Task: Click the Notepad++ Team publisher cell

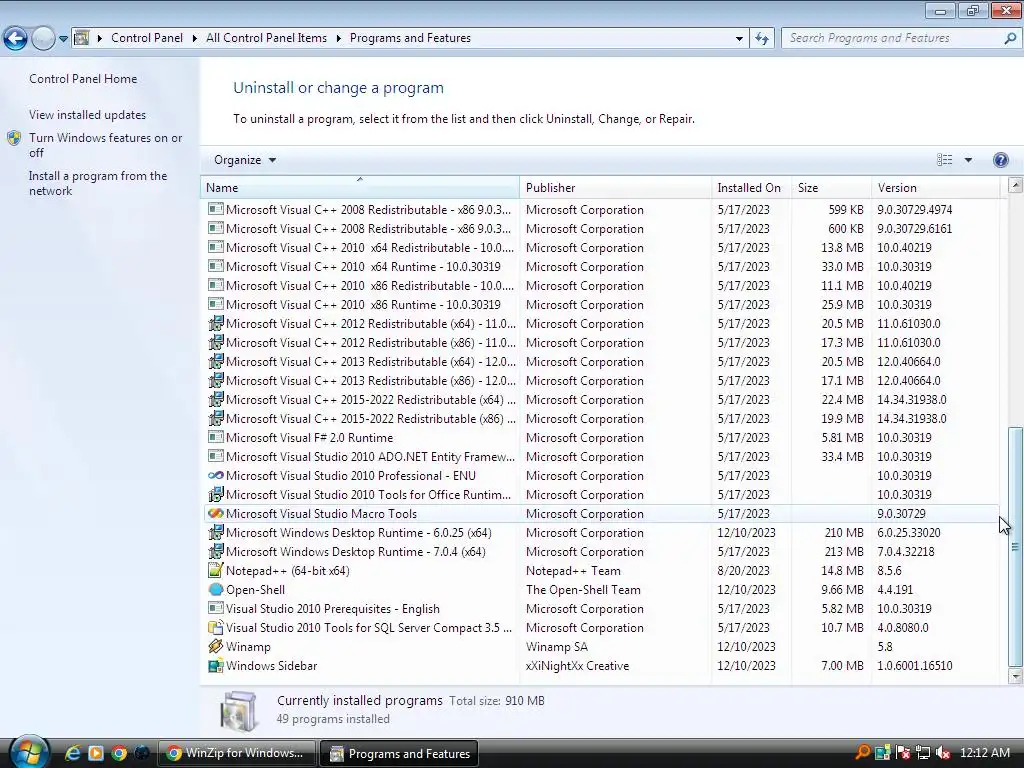Action: pos(573,570)
